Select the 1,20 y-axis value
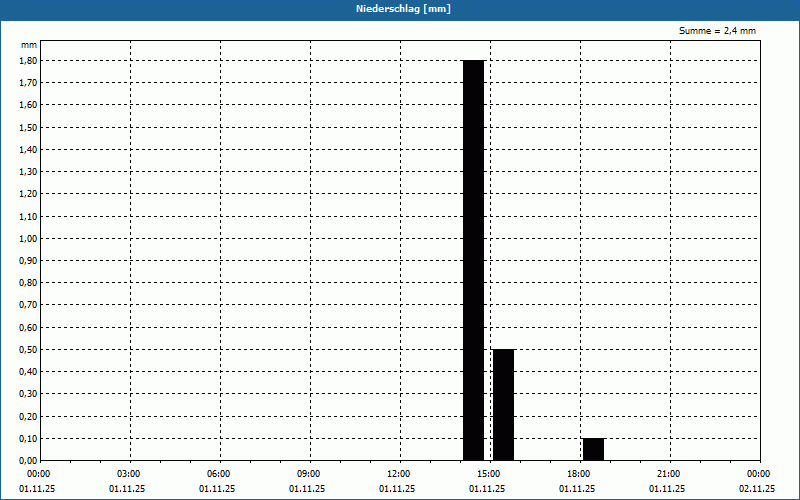800x500 pixels. (28, 194)
